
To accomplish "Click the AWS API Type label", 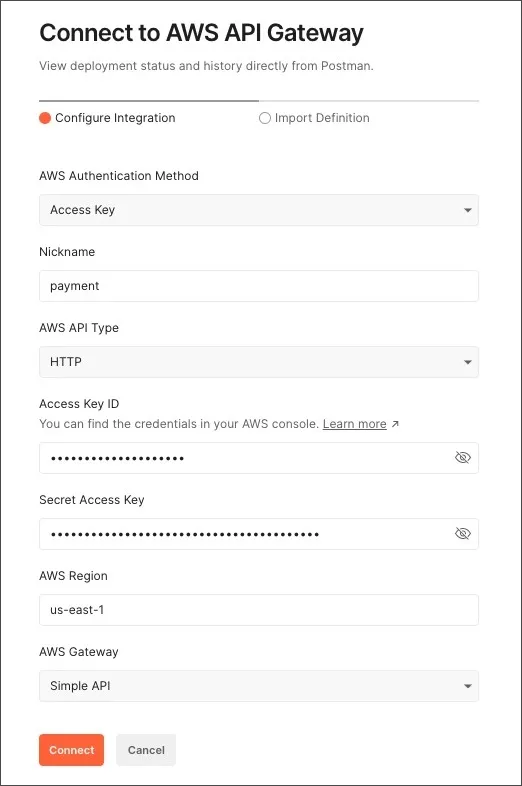I will tap(79, 328).
